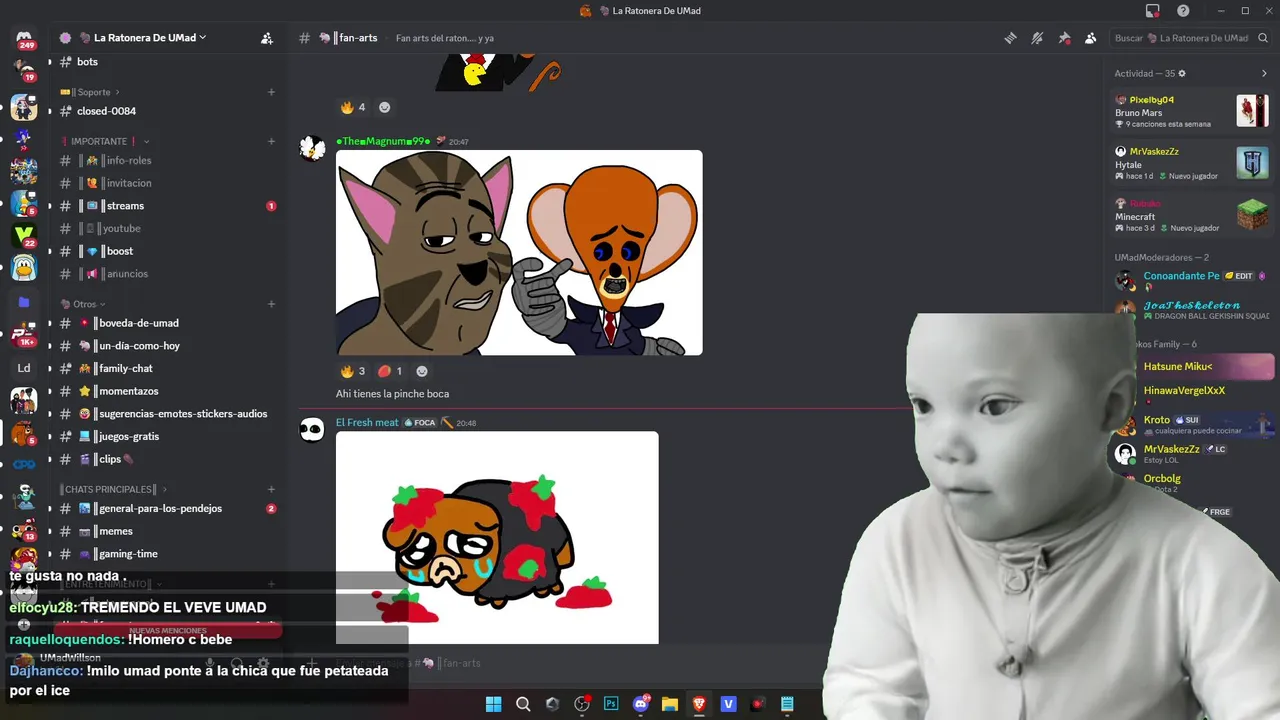Open Actividad settings gear icon
Screen dimensions: 1280x720
coord(1182,73)
